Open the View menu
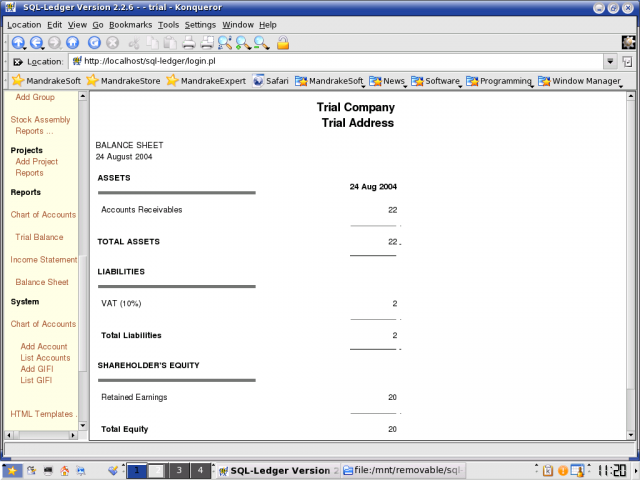The height and width of the screenshot is (480, 640). 77,25
